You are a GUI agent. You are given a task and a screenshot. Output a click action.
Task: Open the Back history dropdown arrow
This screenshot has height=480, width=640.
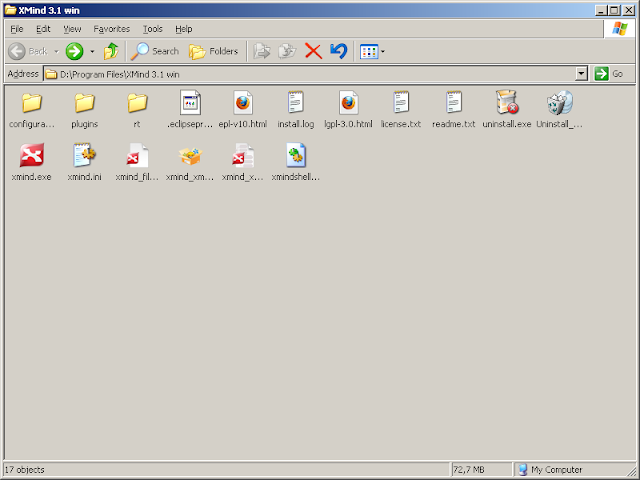56,52
